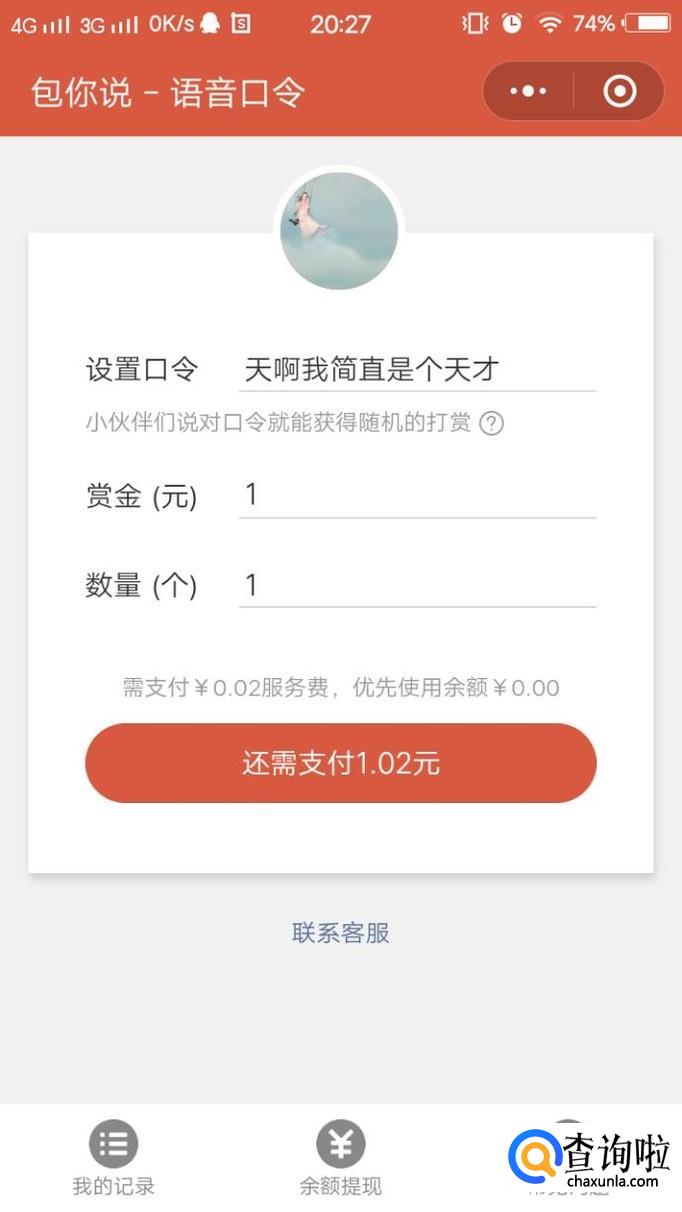Tap the QQ penguin notification icon
Viewport: 682px width, 1212px height.
tap(210, 23)
